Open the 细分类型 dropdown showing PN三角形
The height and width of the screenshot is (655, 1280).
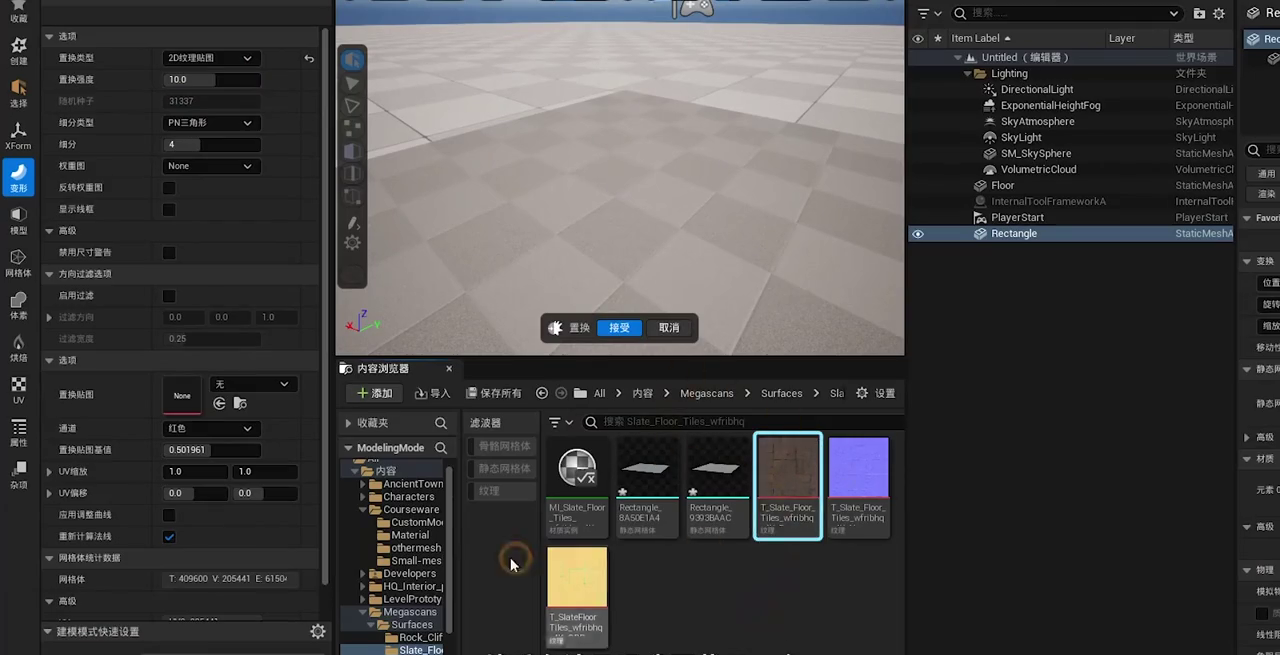(x=211, y=123)
